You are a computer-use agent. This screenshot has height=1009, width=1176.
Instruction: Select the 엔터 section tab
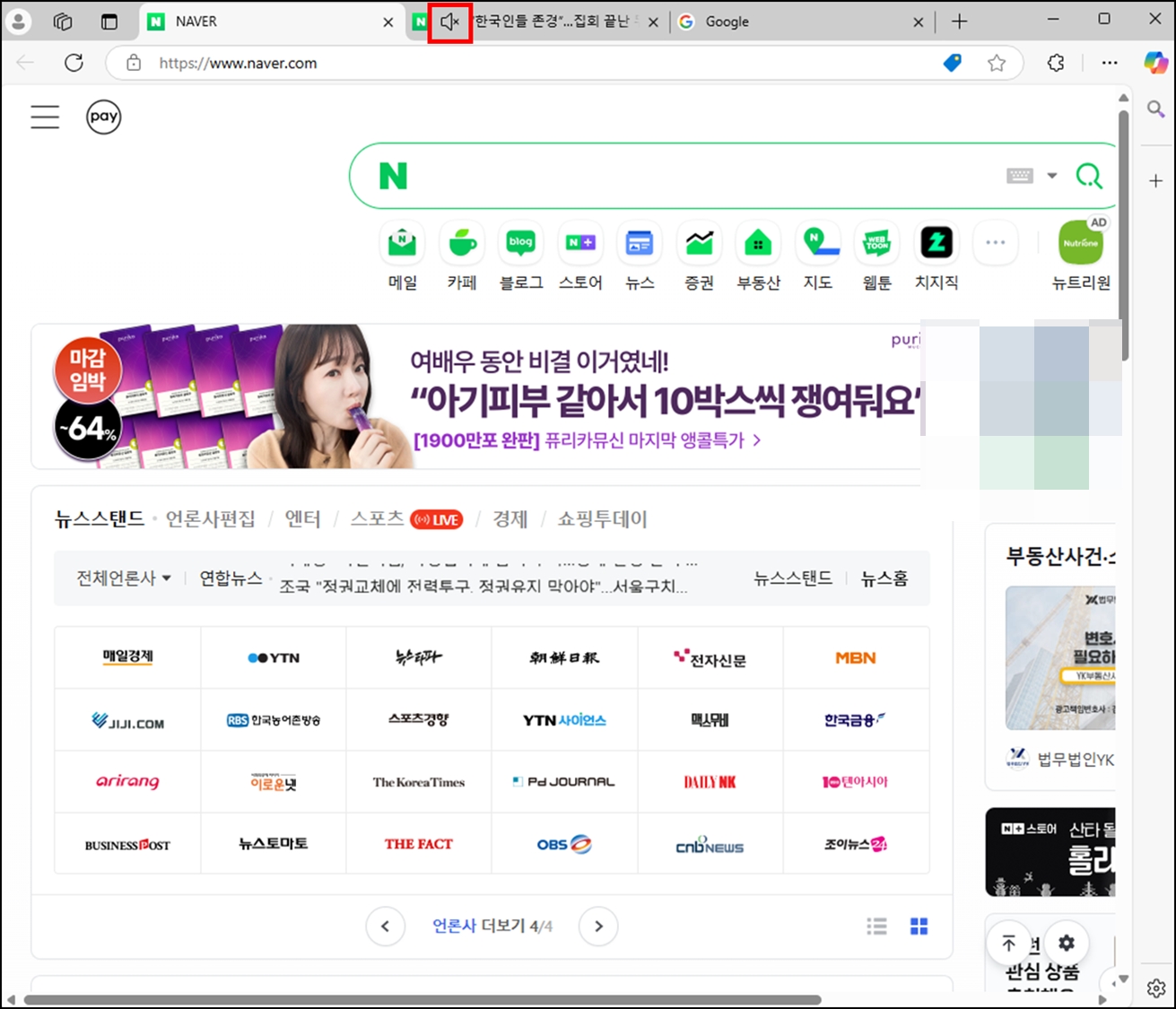pyautogui.click(x=302, y=519)
